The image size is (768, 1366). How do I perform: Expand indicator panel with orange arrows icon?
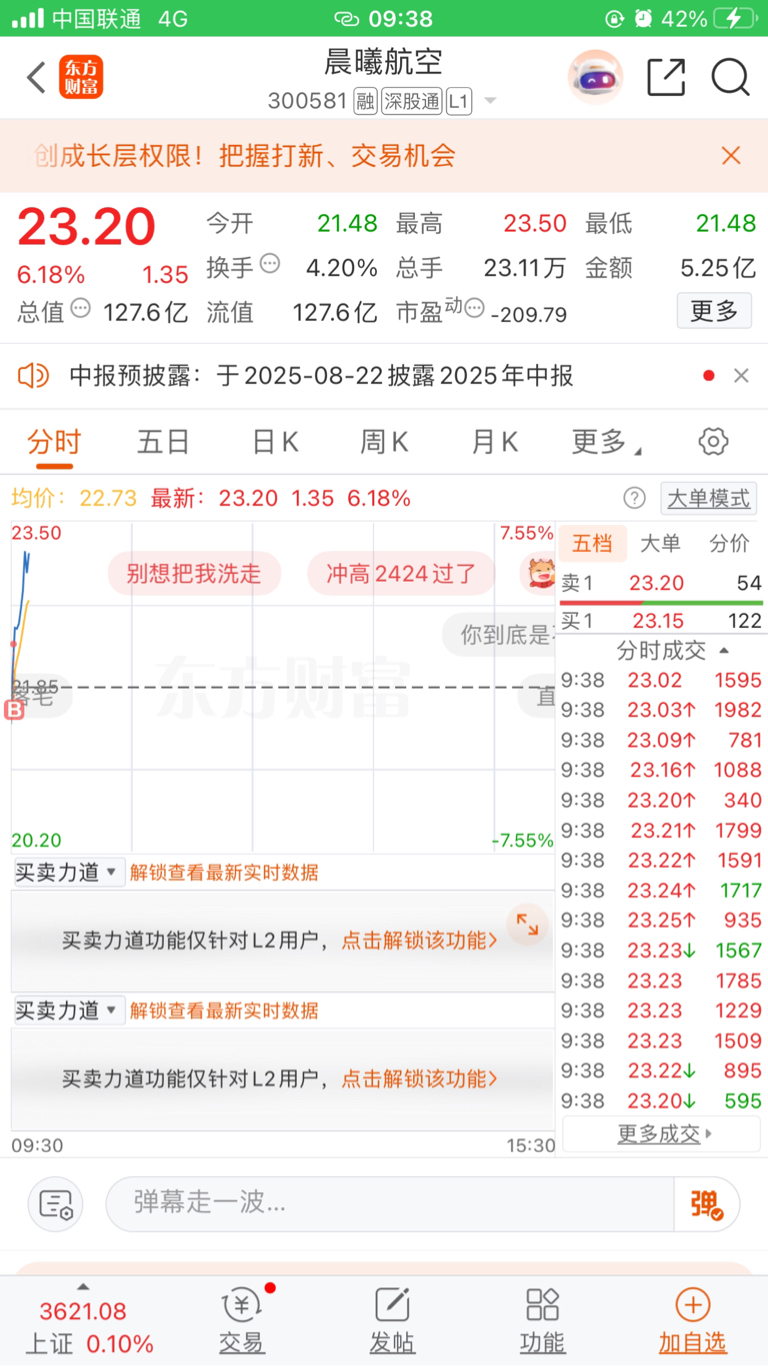[527, 925]
